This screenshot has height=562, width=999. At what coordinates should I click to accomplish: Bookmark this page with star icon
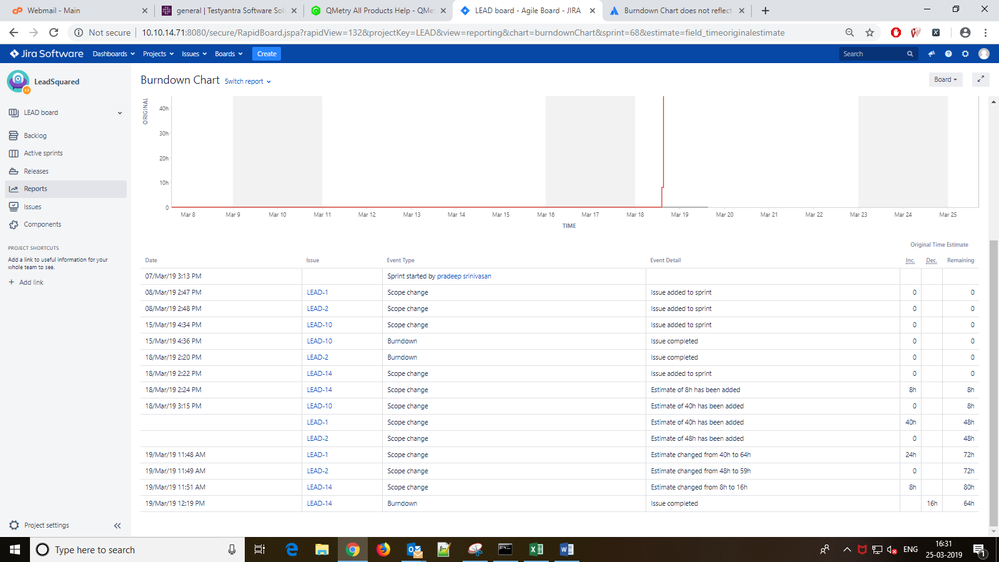point(870,32)
